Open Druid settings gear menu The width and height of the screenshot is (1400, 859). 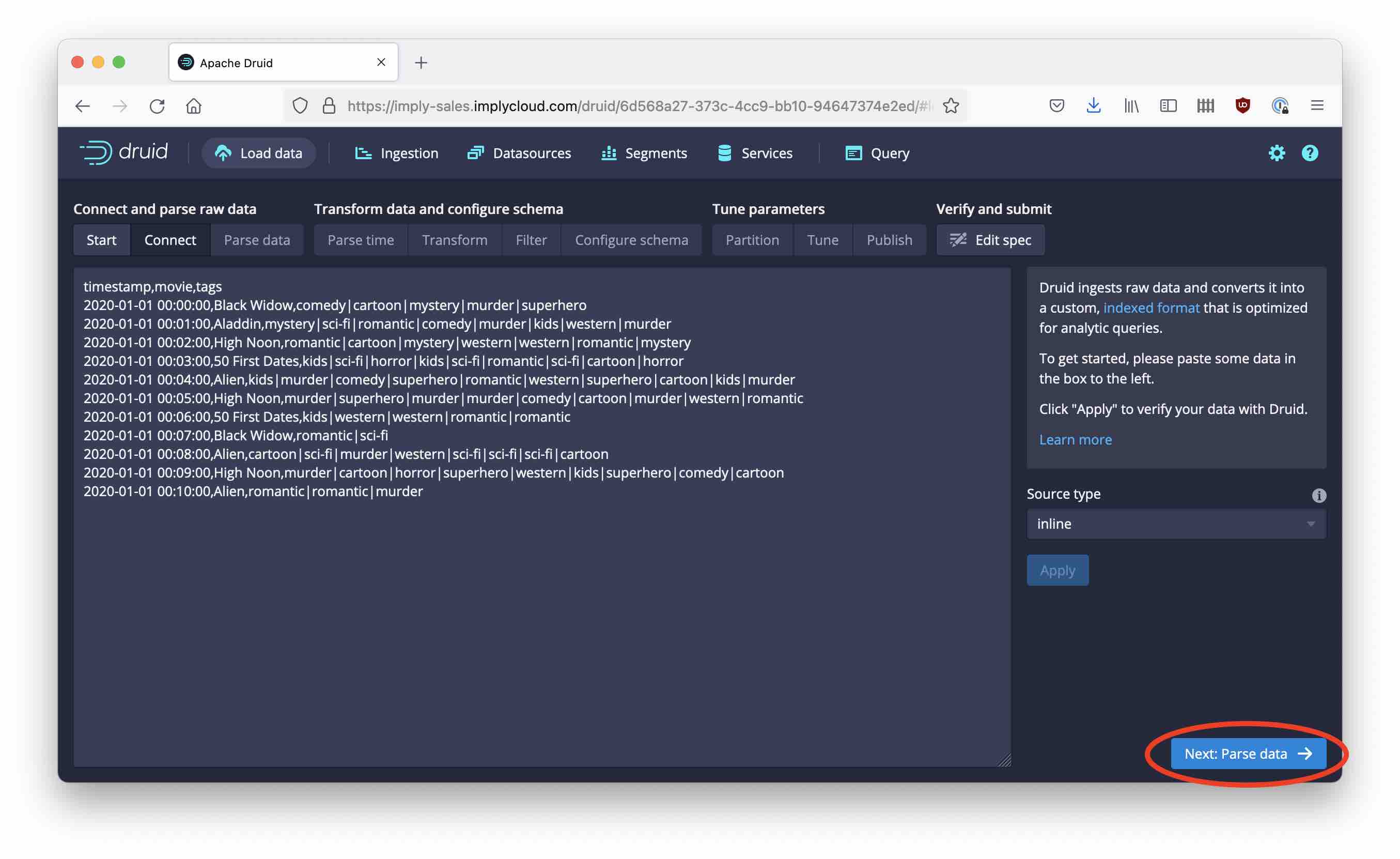click(x=1276, y=153)
